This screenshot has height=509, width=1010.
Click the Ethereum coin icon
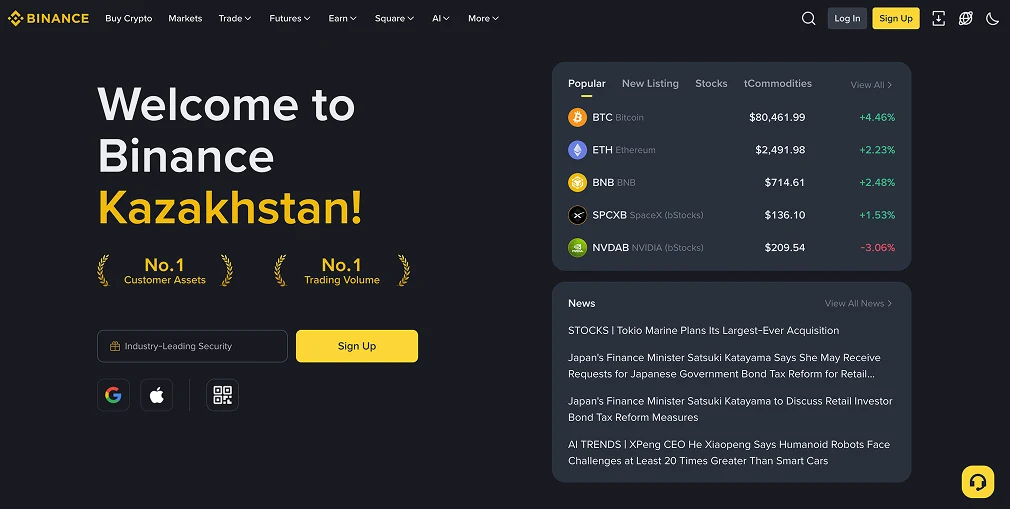coord(577,150)
